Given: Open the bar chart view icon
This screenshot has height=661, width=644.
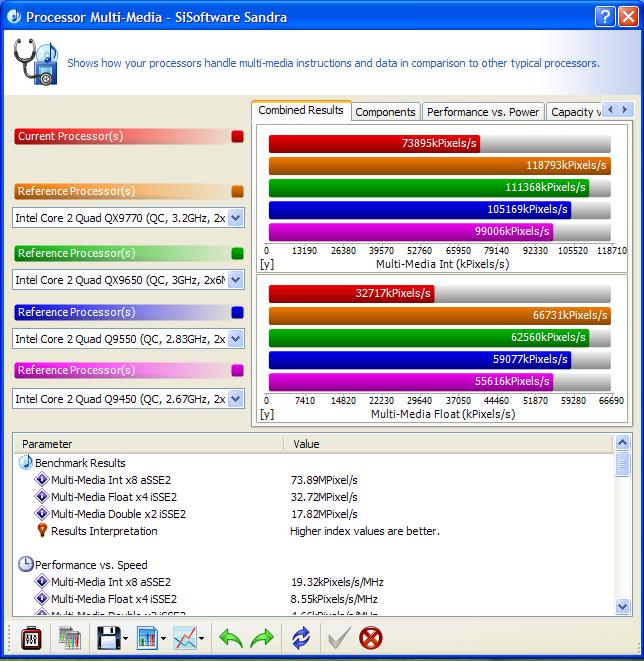Looking at the screenshot, I should pyautogui.click(x=147, y=638).
